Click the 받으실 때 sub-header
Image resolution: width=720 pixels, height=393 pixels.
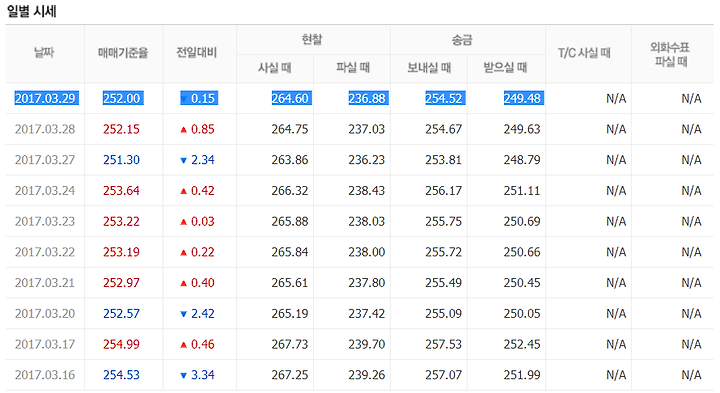pos(505,68)
